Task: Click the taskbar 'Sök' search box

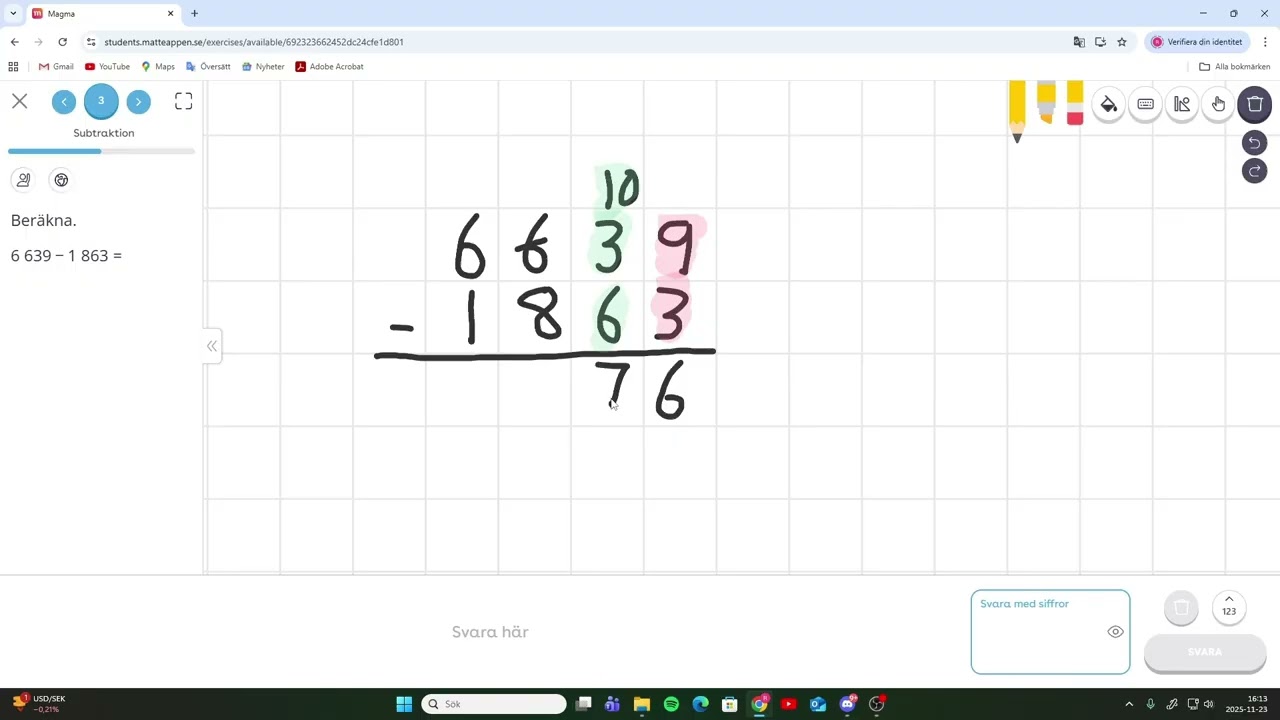Action: [494, 704]
